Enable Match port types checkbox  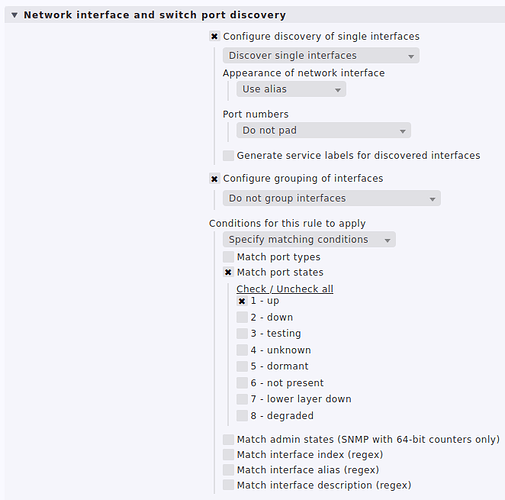coord(228,257)
